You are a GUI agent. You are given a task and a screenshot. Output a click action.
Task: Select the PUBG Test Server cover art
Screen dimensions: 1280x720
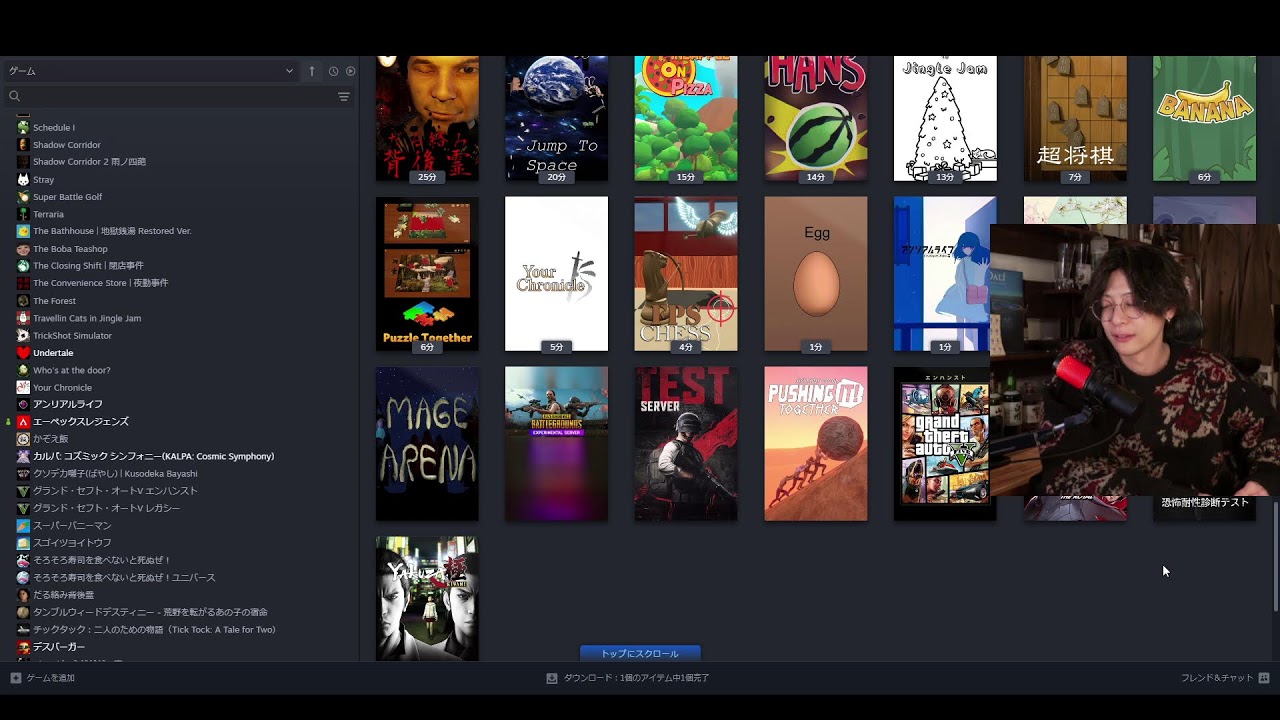pyautogui.click(x=686, y=444)
